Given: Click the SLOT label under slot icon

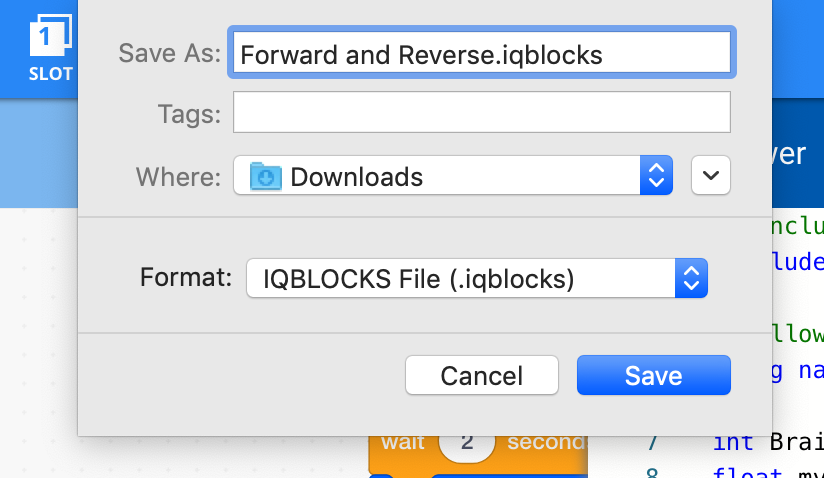Looking at the screenshot, I should point(51,74).
